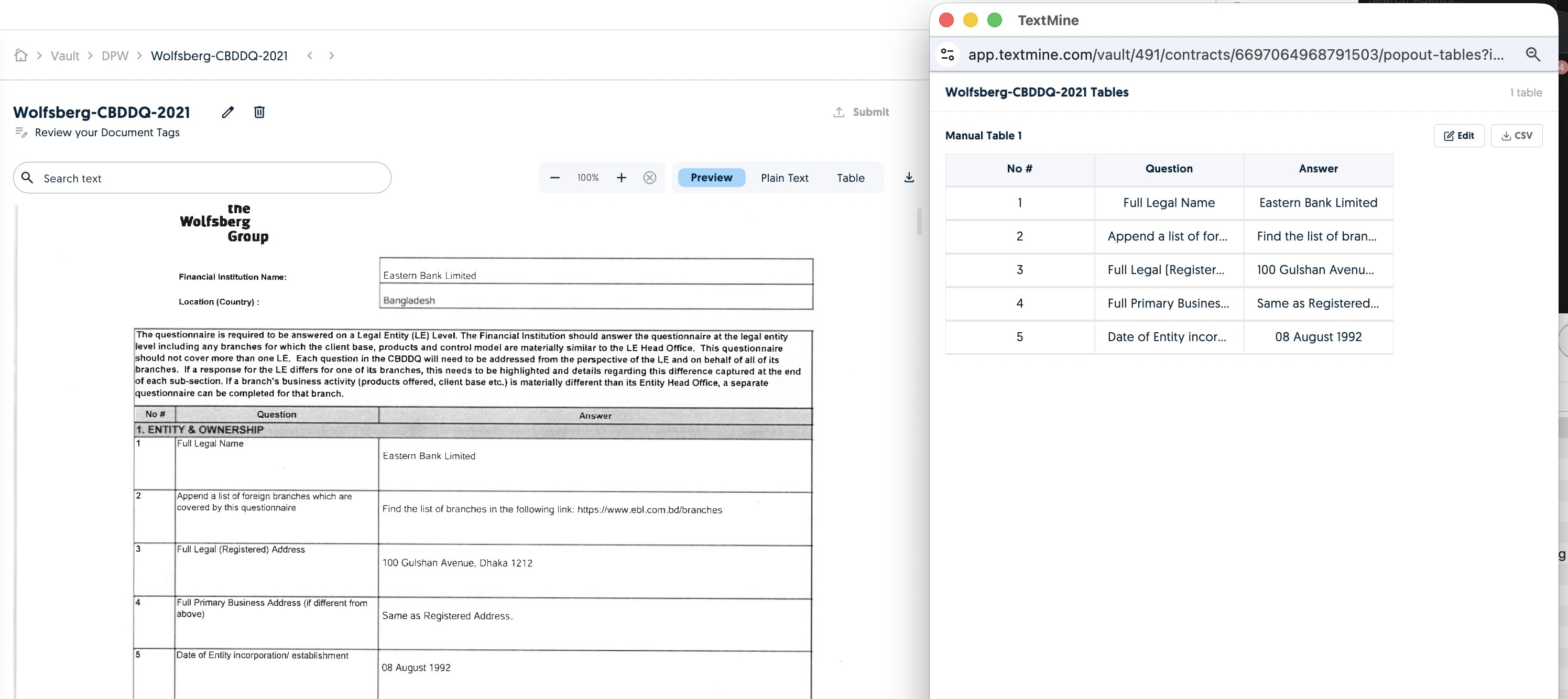Click document preview vertical scrollbar
This screenshot has width=1568, height=699.
pos(919,222)
